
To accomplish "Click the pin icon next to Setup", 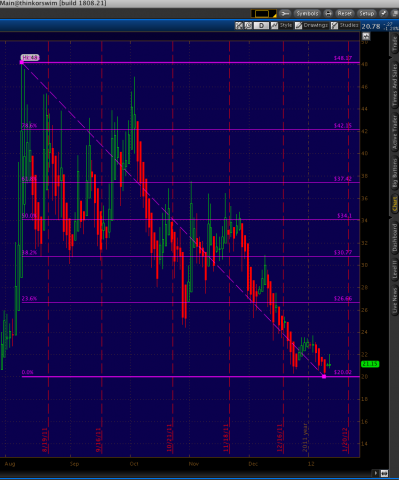I will [384, 13].
